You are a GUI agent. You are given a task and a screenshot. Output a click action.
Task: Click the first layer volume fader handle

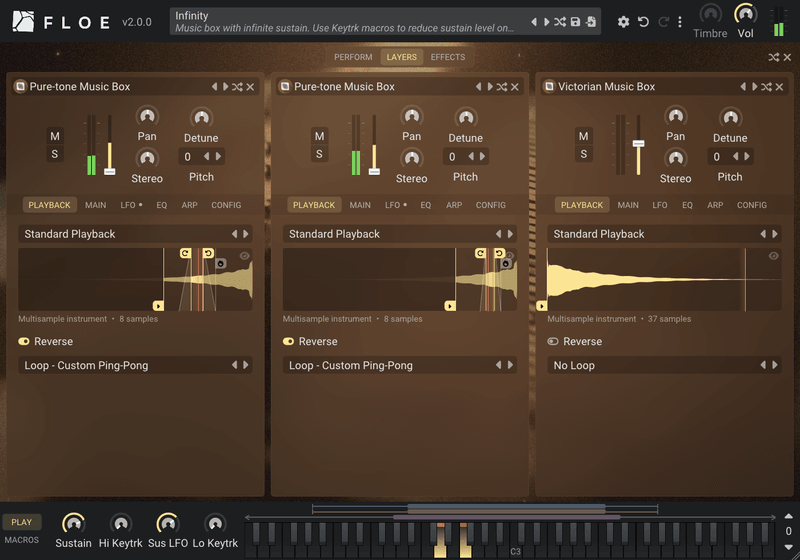point(110,172)
